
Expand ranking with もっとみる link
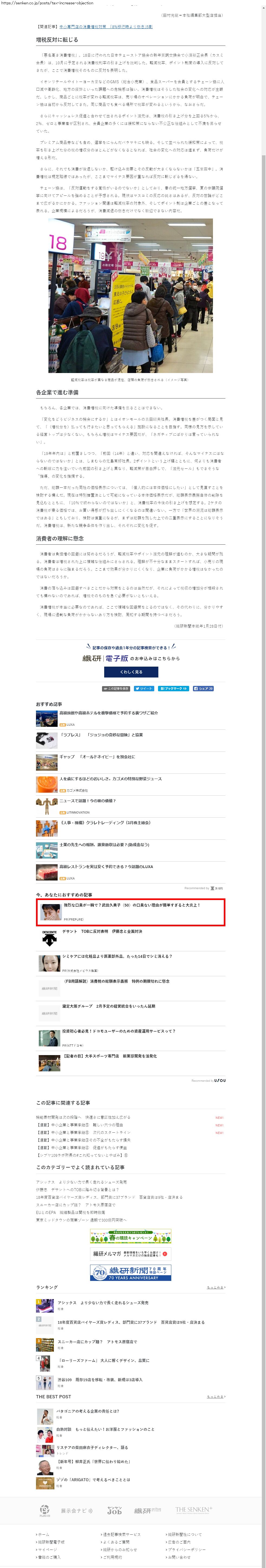click(x=216, y=1287)
